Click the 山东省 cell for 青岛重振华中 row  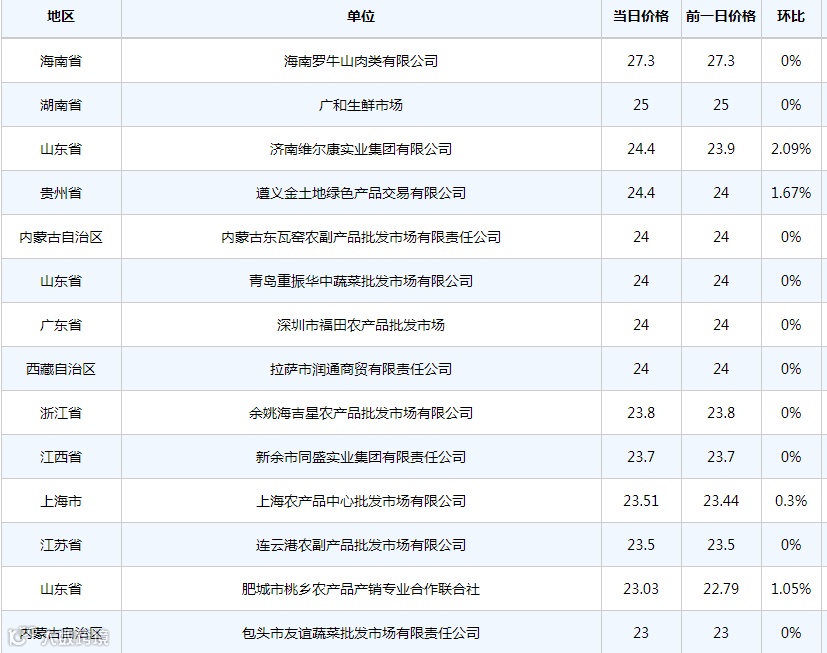tap(61, 281)
